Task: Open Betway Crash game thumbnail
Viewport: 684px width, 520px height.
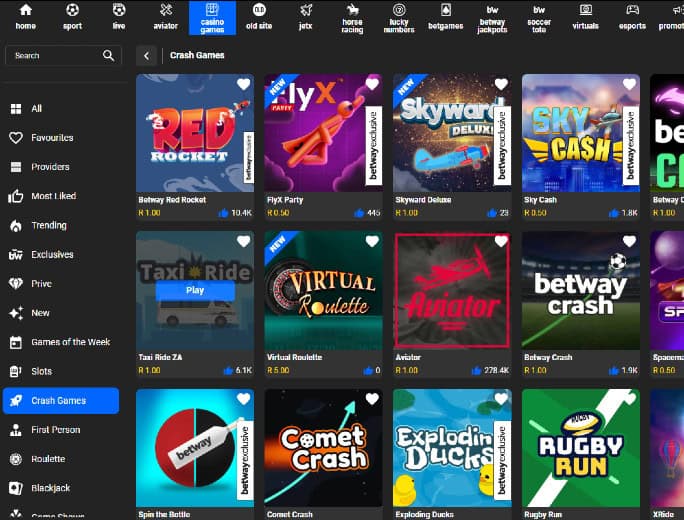Action: pyautogui.click(x=581, y=291)
